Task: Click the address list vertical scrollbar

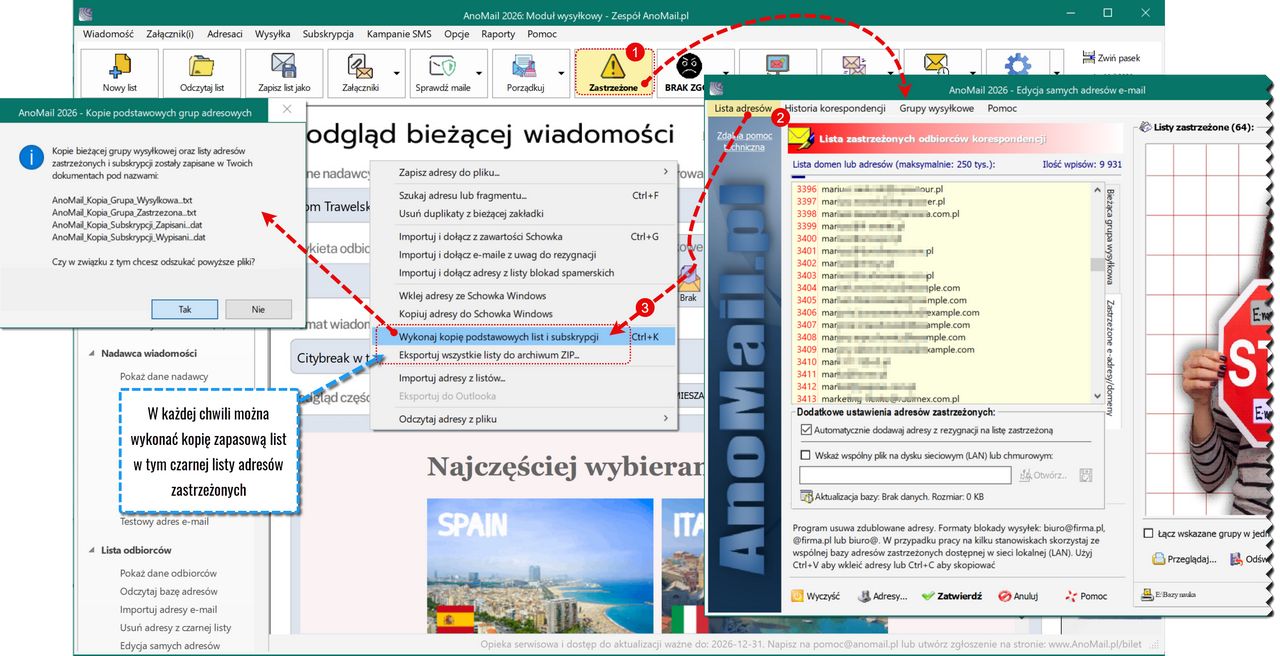Action: click(1097, 293)
